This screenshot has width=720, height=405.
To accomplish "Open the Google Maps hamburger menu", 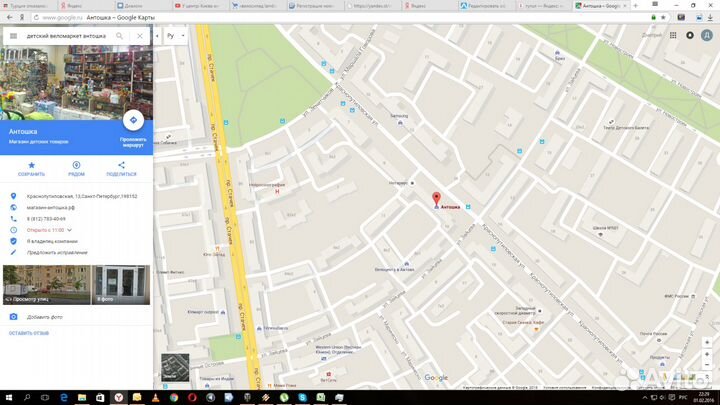I will pyautogui.click(x=13, y=36).
